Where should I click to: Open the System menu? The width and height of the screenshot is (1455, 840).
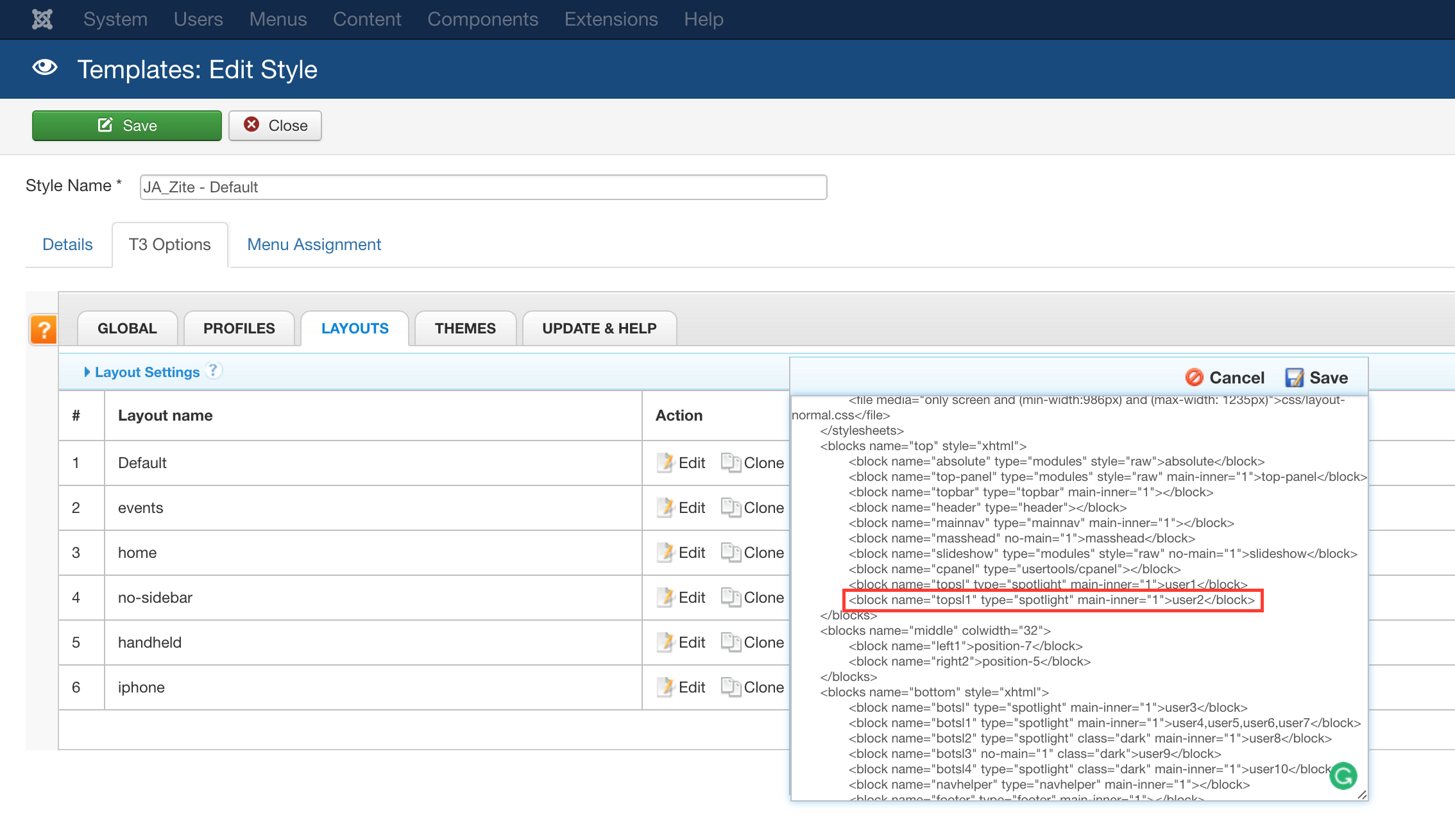pos(115,19)
